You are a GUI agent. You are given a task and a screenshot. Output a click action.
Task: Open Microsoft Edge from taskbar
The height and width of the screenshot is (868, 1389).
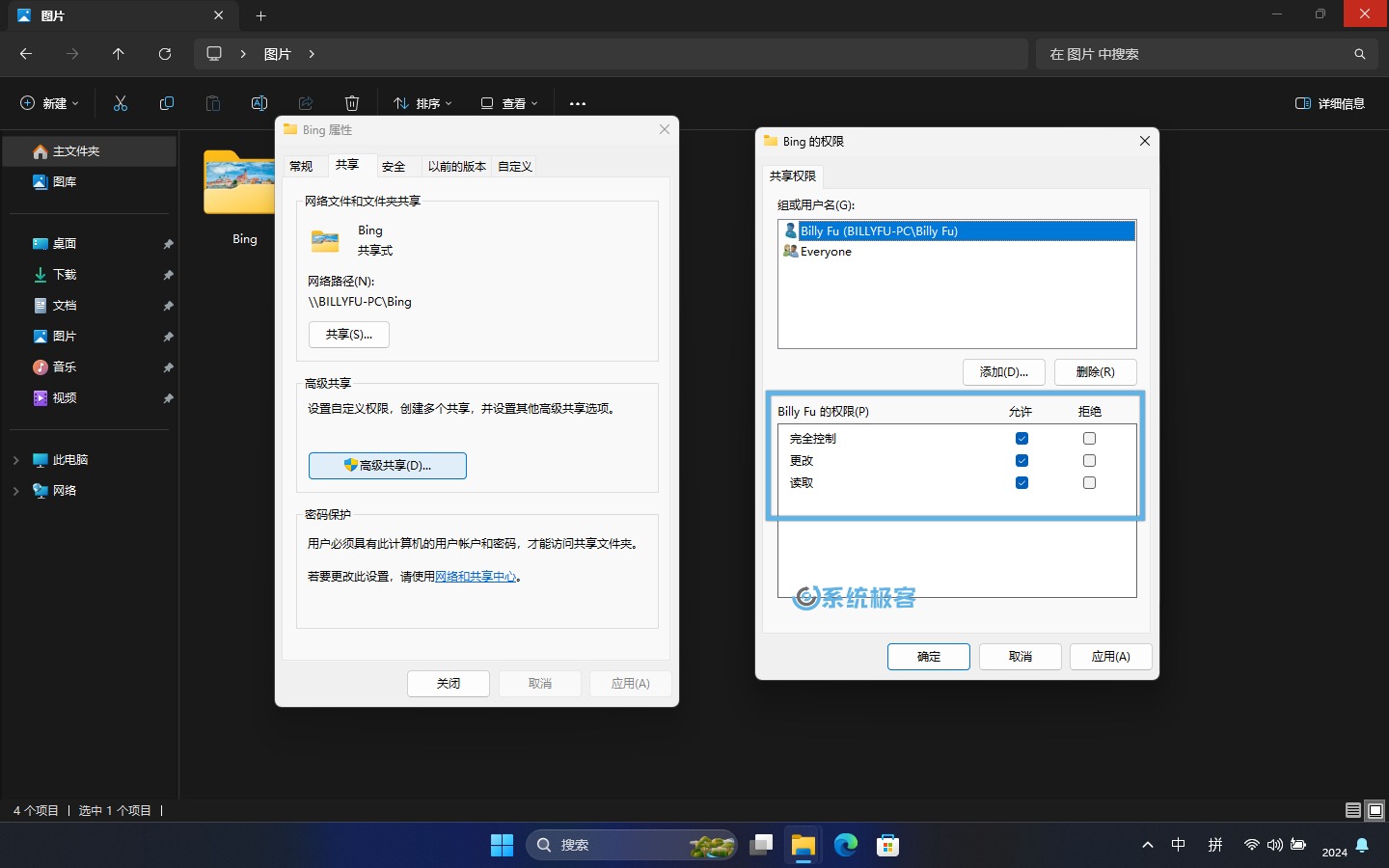846,845
